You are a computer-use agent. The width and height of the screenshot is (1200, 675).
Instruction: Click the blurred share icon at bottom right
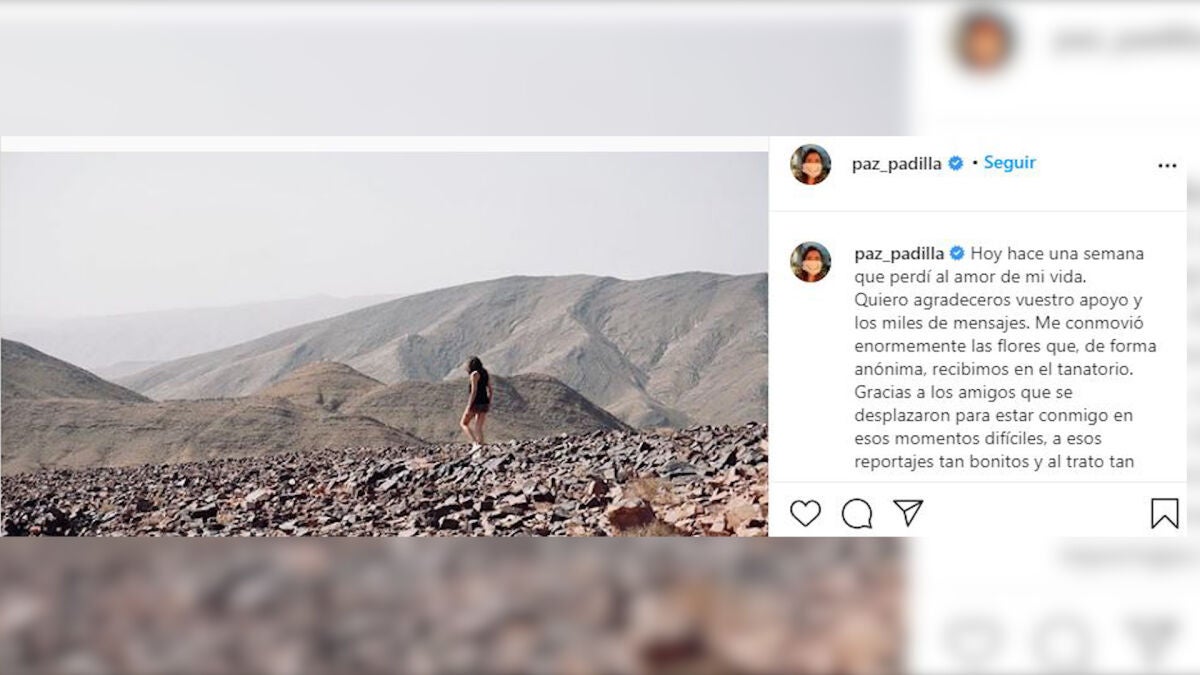[x=1152, y=640]
